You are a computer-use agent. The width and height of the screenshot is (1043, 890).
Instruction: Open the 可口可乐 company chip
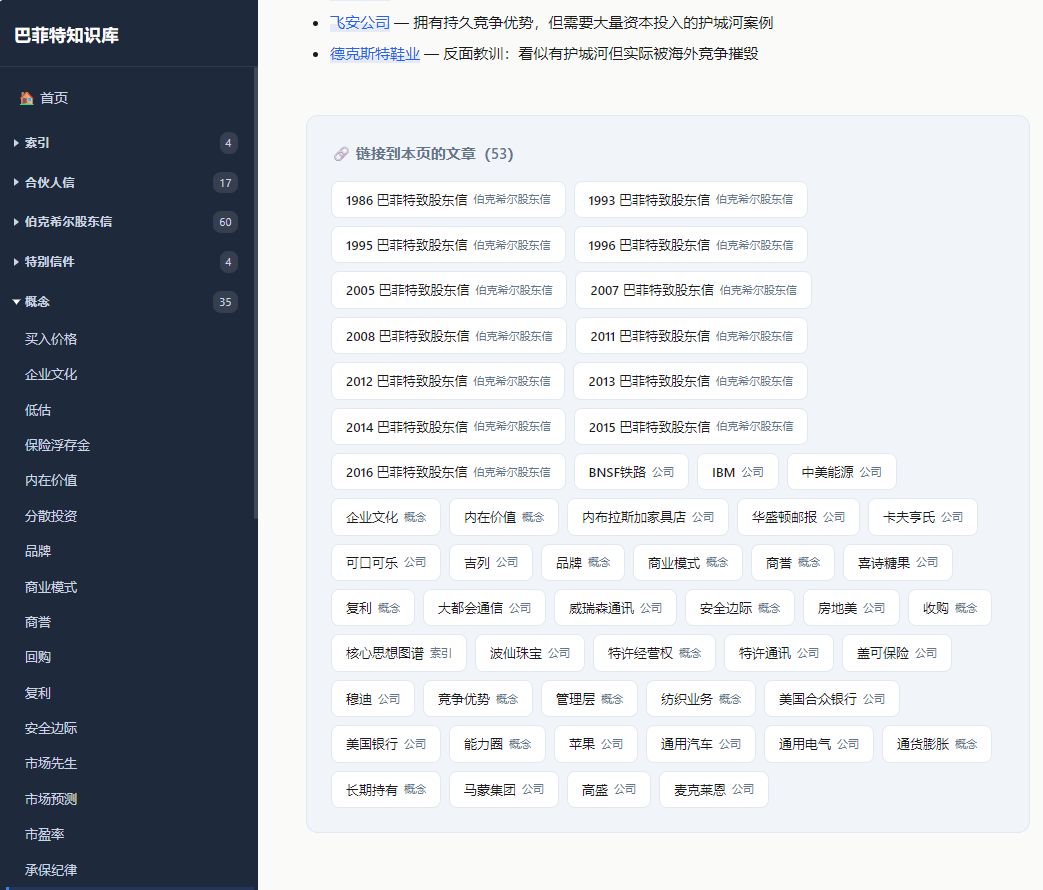386,563
